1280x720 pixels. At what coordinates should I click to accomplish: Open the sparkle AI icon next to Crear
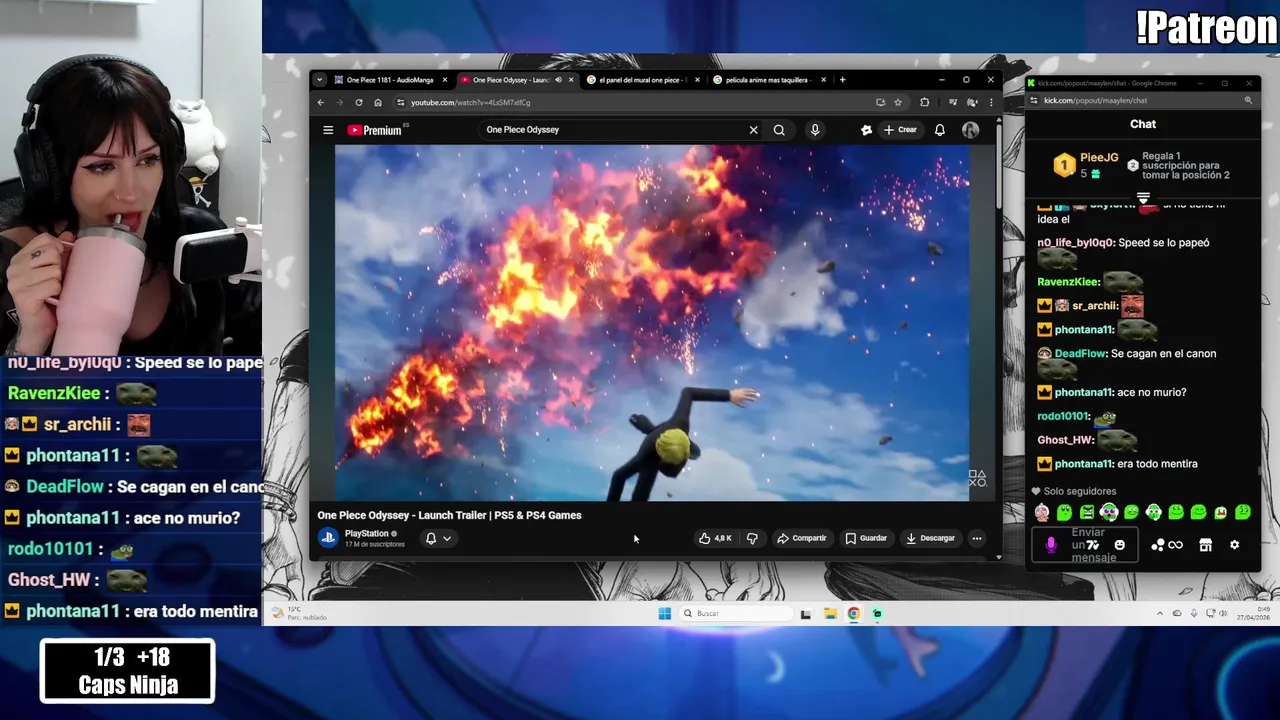tap(867, 130)
